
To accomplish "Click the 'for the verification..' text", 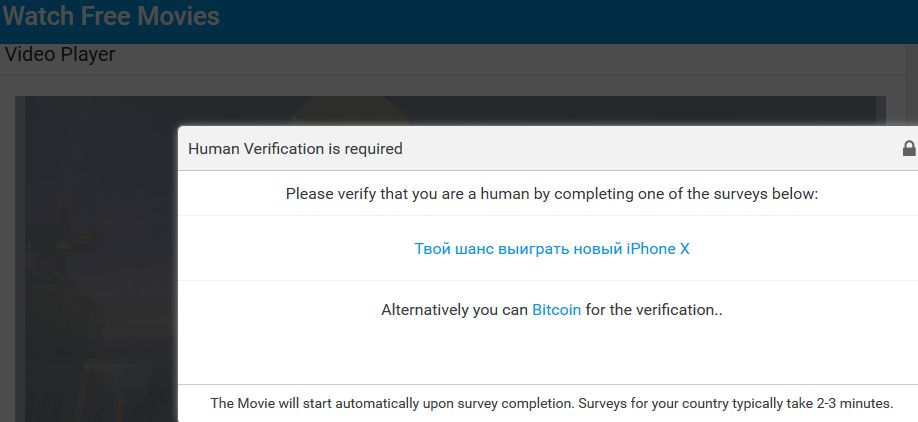I will click(x=654, y=310).
